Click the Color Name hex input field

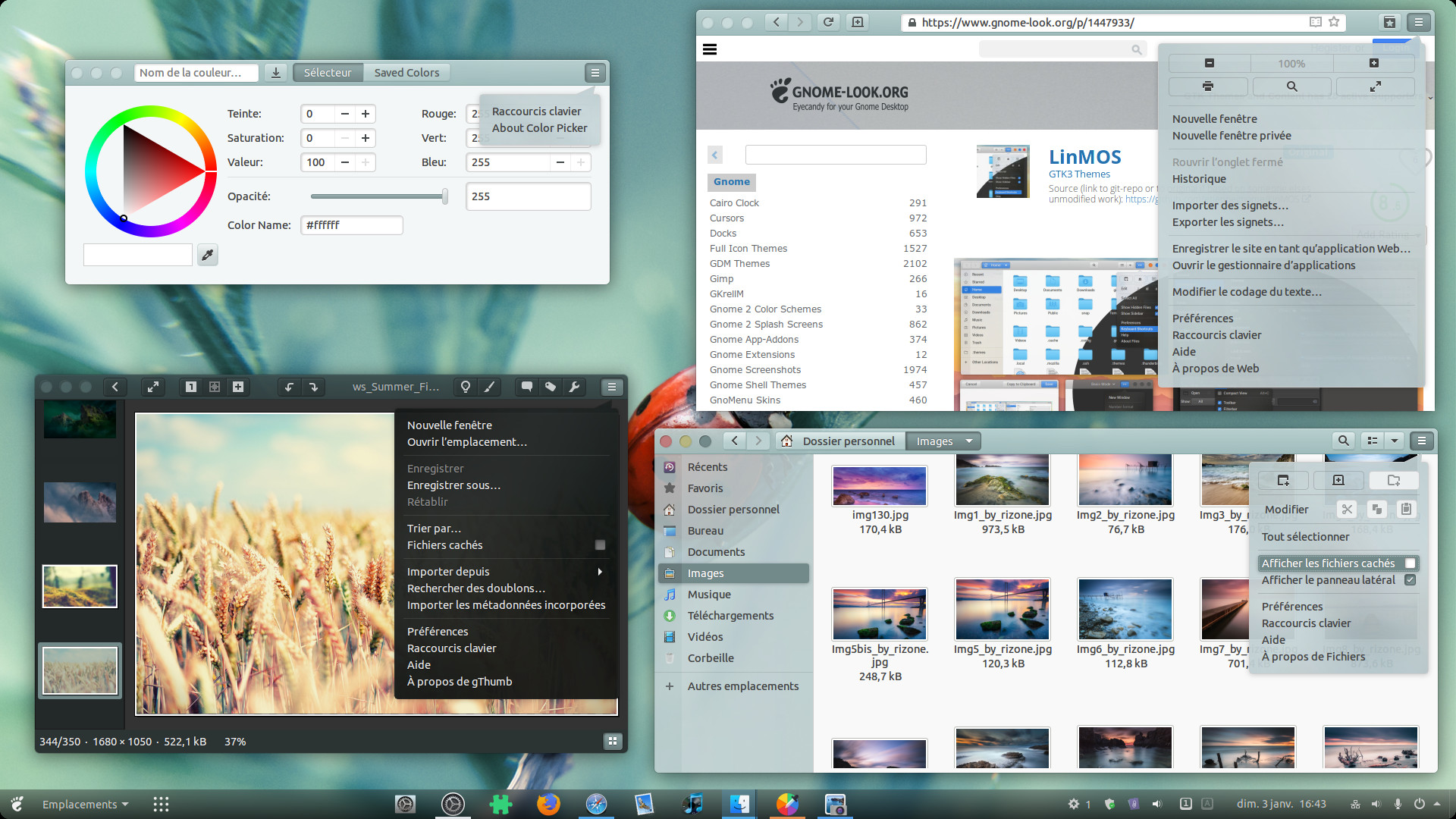click(x=352, y=225)
